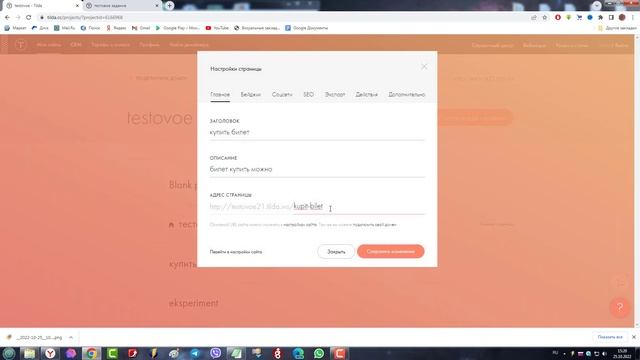The image size is (640, 360).
Task: Open the Mail.Ru bookmark
Action: pos(64,28)
